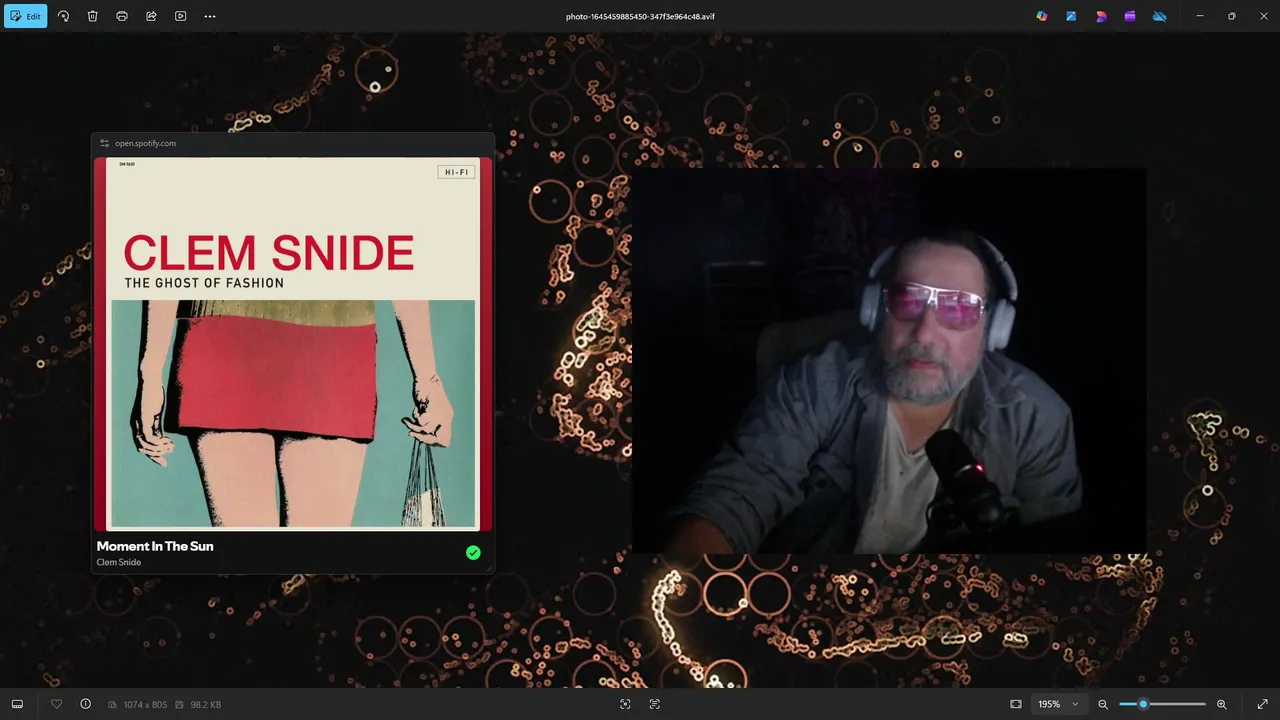Click the Clem Snide artist name under the title
This screenshot has width=1280, height=720.
click(119, 562)
